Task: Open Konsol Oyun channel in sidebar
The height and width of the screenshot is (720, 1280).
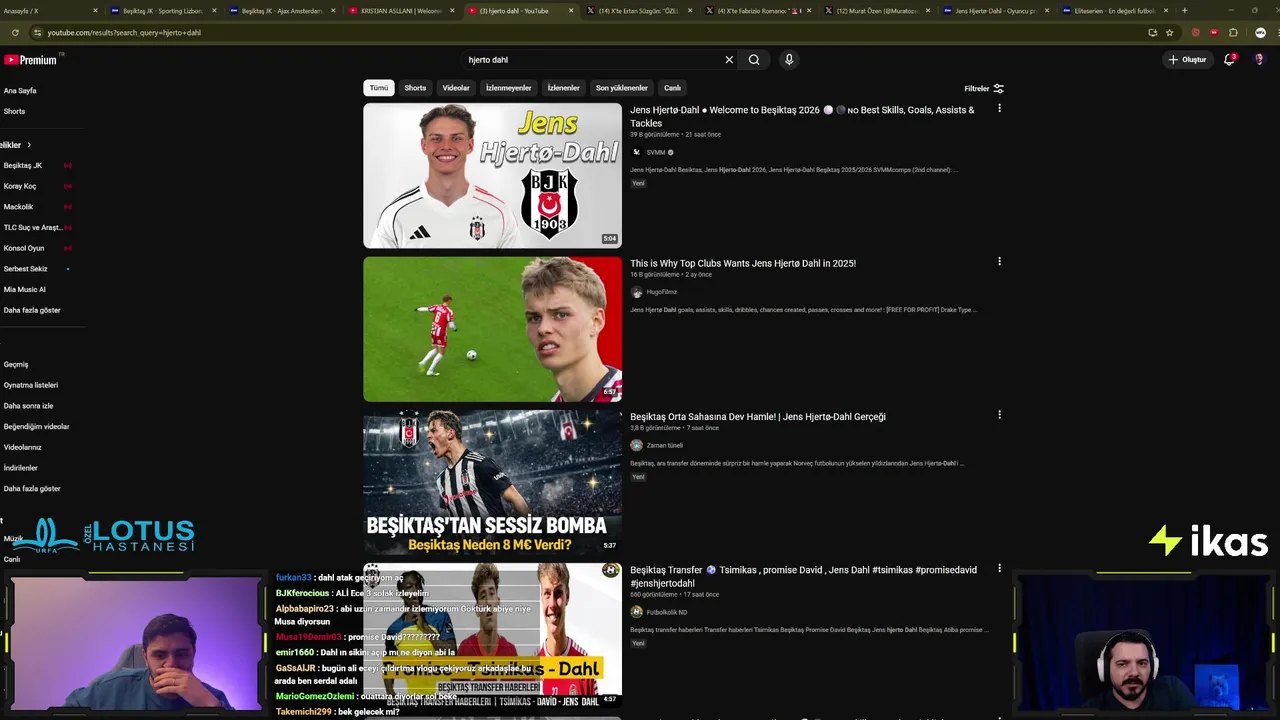Action: [24, 248]
